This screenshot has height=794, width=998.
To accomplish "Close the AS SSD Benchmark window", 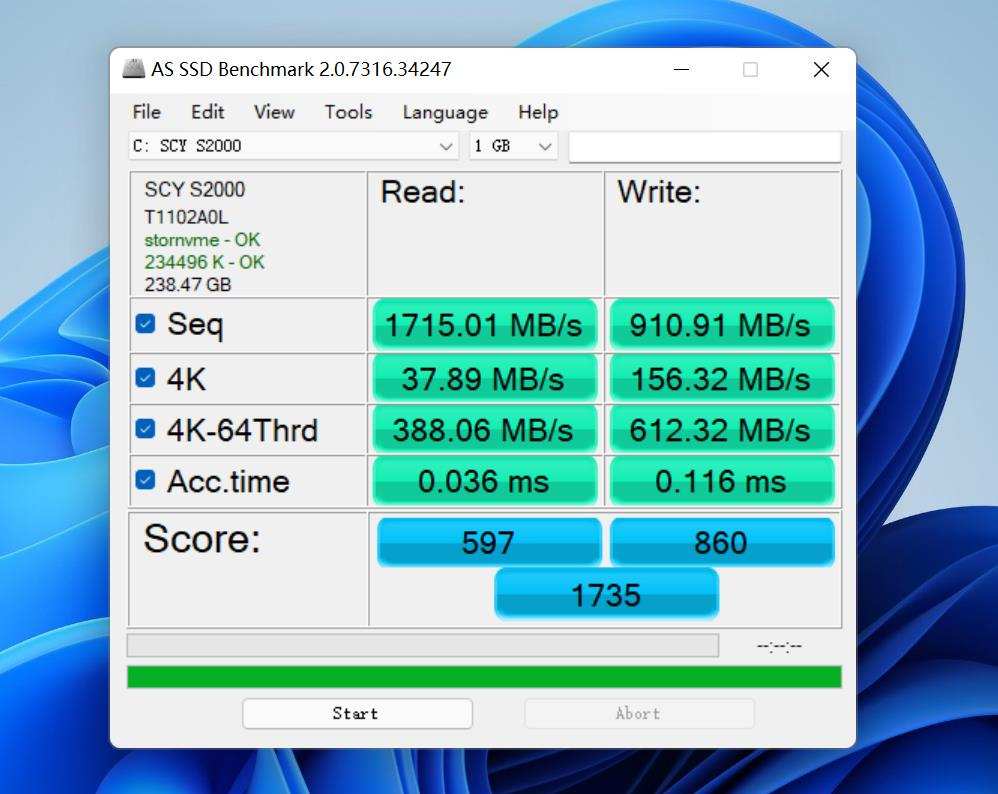I will pos(821,70).
